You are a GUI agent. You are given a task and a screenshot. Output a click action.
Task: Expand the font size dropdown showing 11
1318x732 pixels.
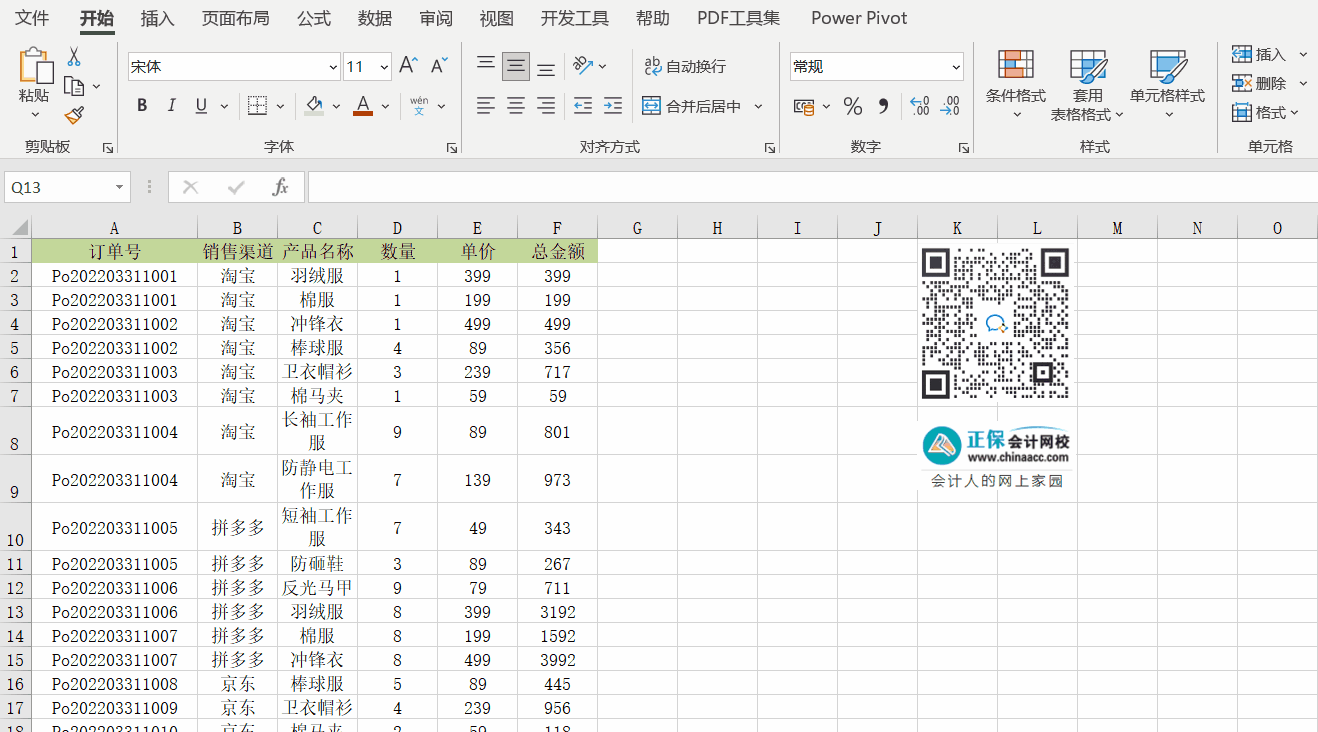point(384,67)
